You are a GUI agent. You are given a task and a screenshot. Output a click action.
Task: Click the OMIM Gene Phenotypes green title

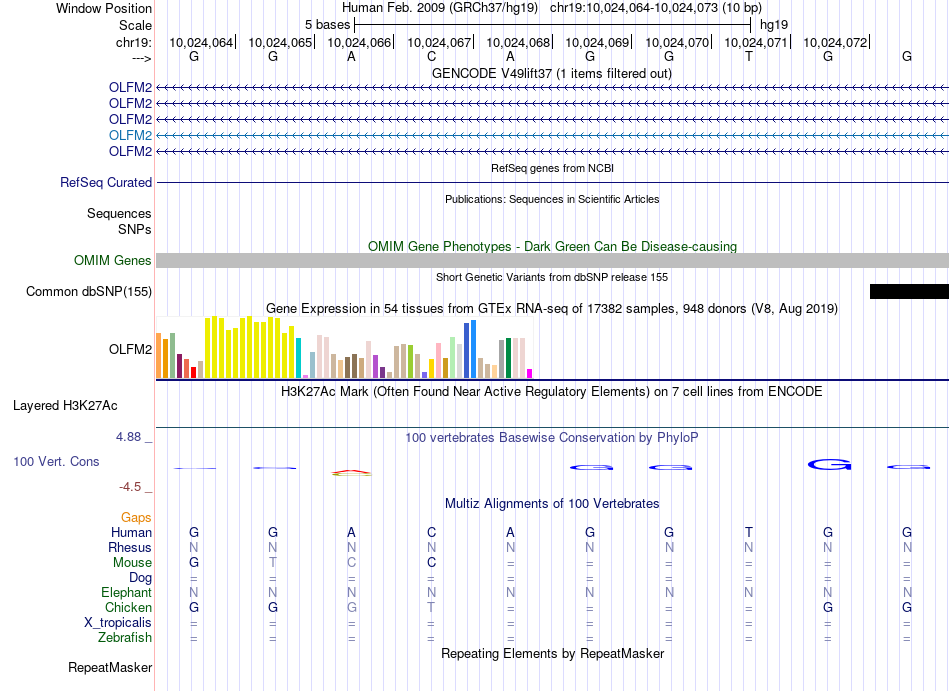click(552, 246)
